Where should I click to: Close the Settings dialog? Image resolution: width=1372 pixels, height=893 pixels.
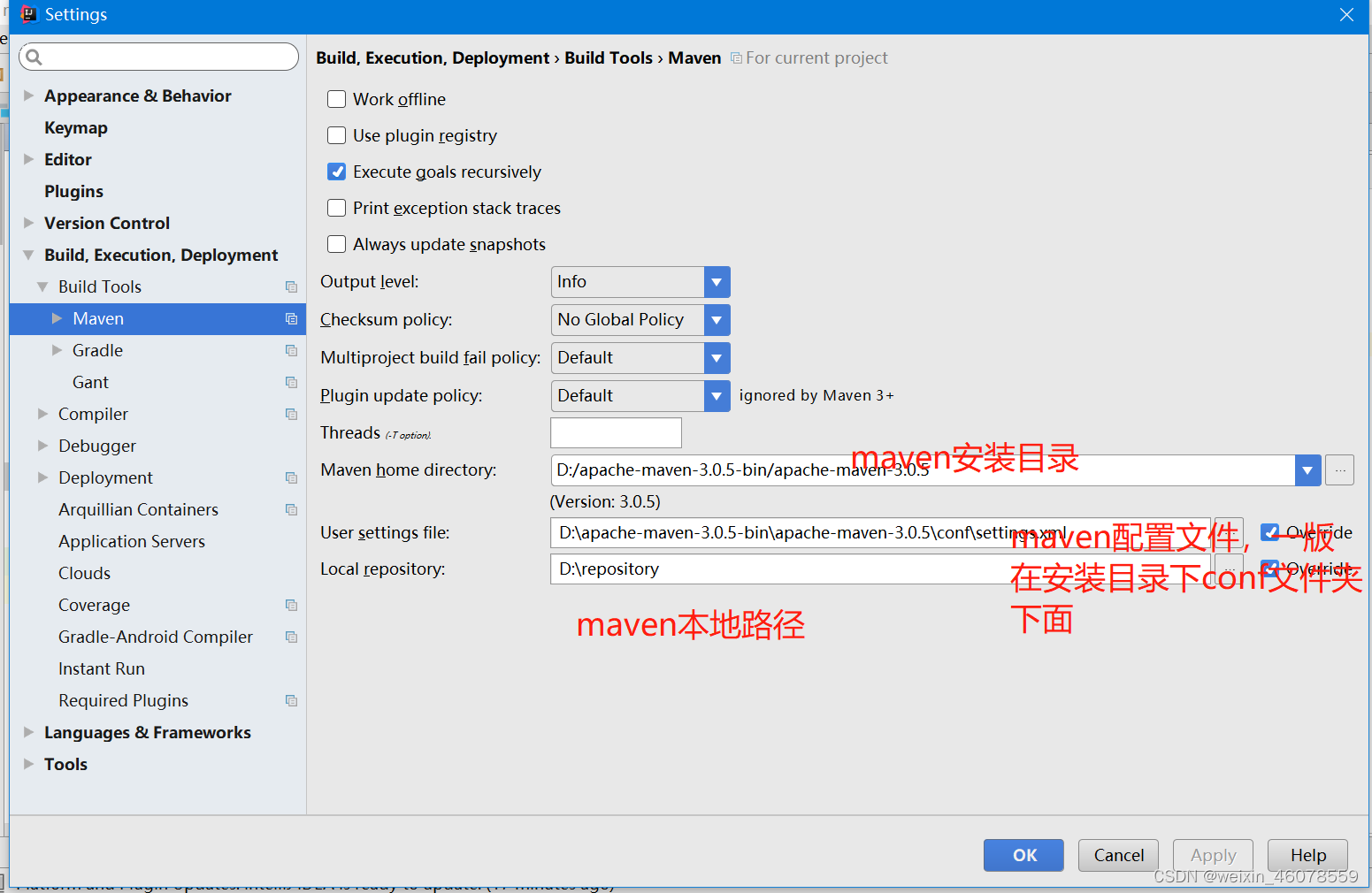[1346, 15]
